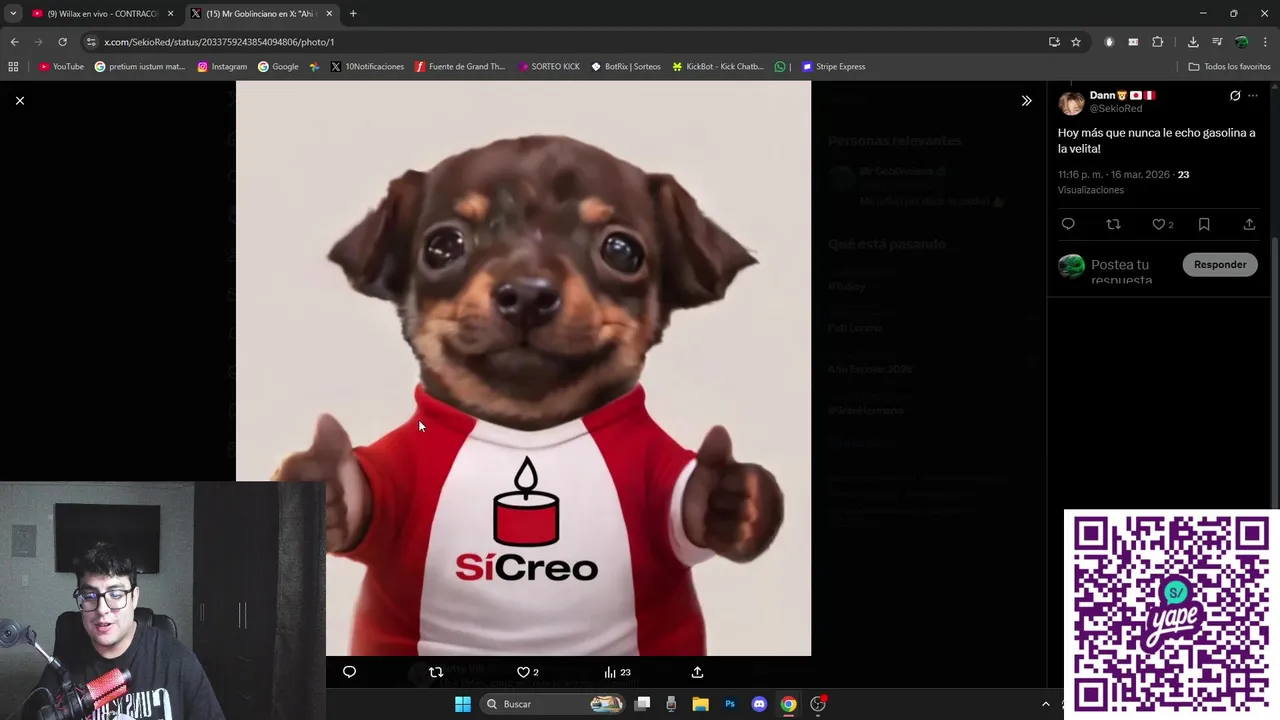View site information icon in address bar
Viewport: 1280px width, 720px height.
pos(91,42)
